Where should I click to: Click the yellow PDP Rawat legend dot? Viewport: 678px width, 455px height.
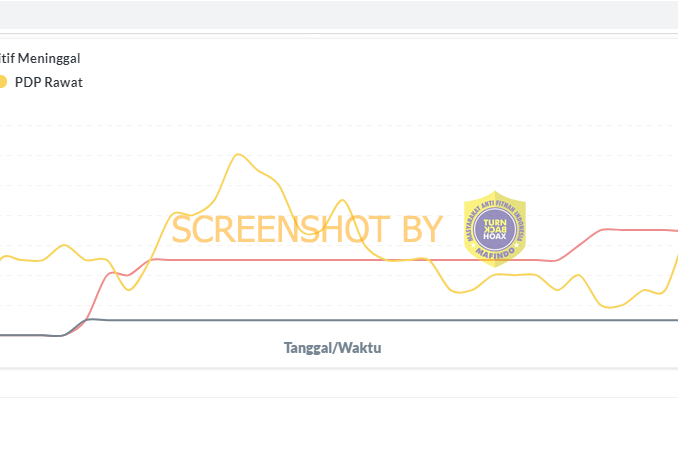[x=3, y=82]
